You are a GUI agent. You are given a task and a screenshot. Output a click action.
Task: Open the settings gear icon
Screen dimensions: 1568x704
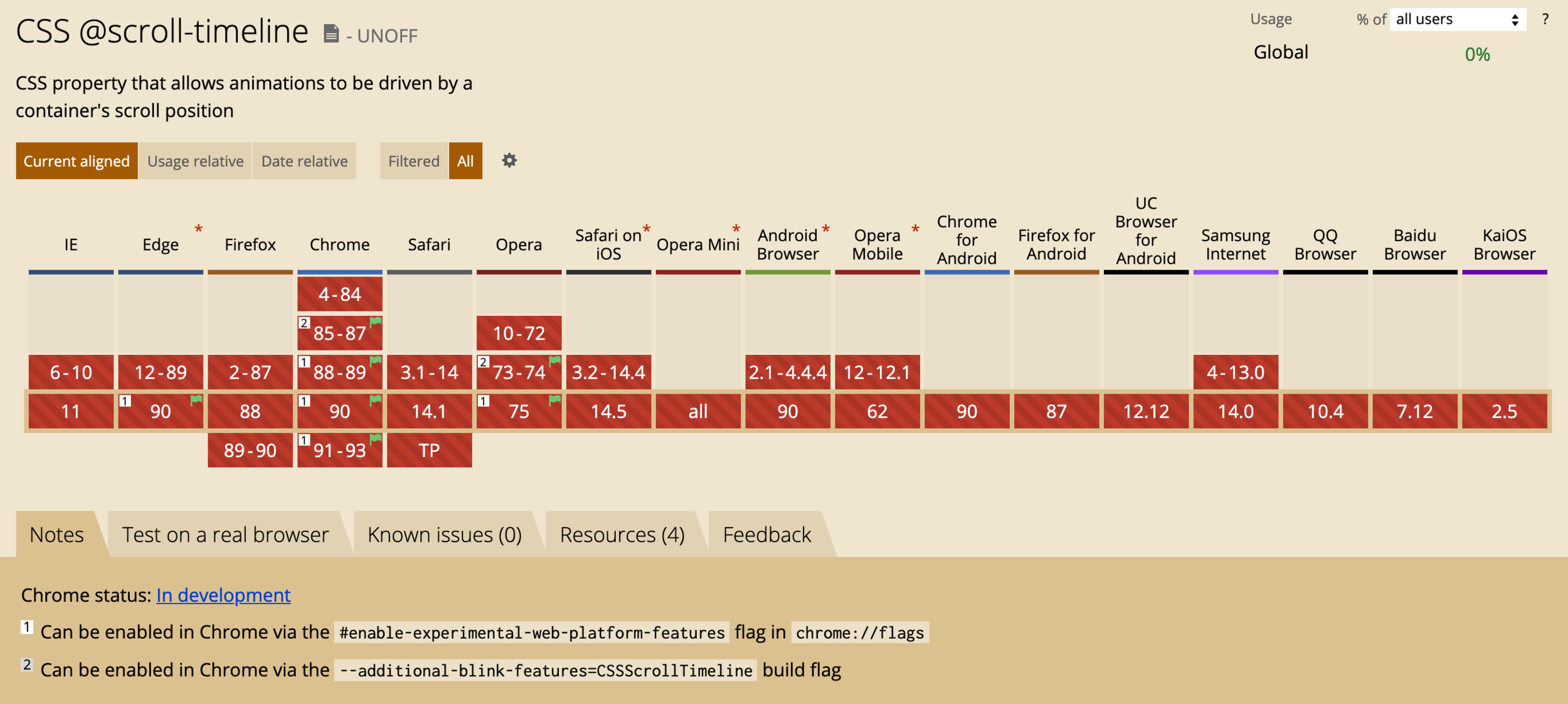point(509,160)
